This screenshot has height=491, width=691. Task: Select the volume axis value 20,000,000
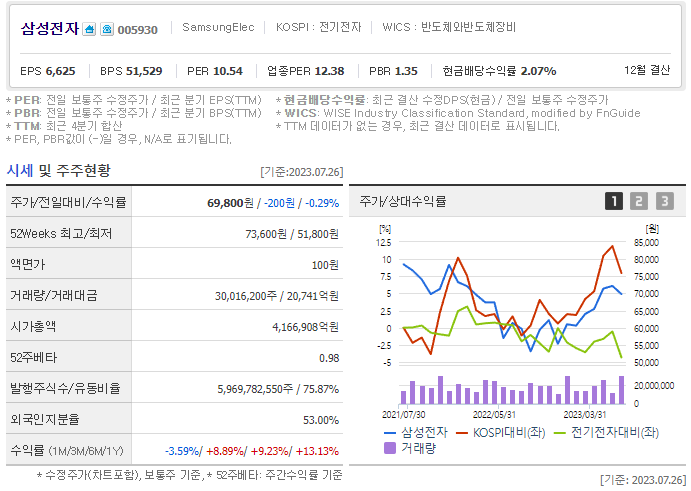654,386
